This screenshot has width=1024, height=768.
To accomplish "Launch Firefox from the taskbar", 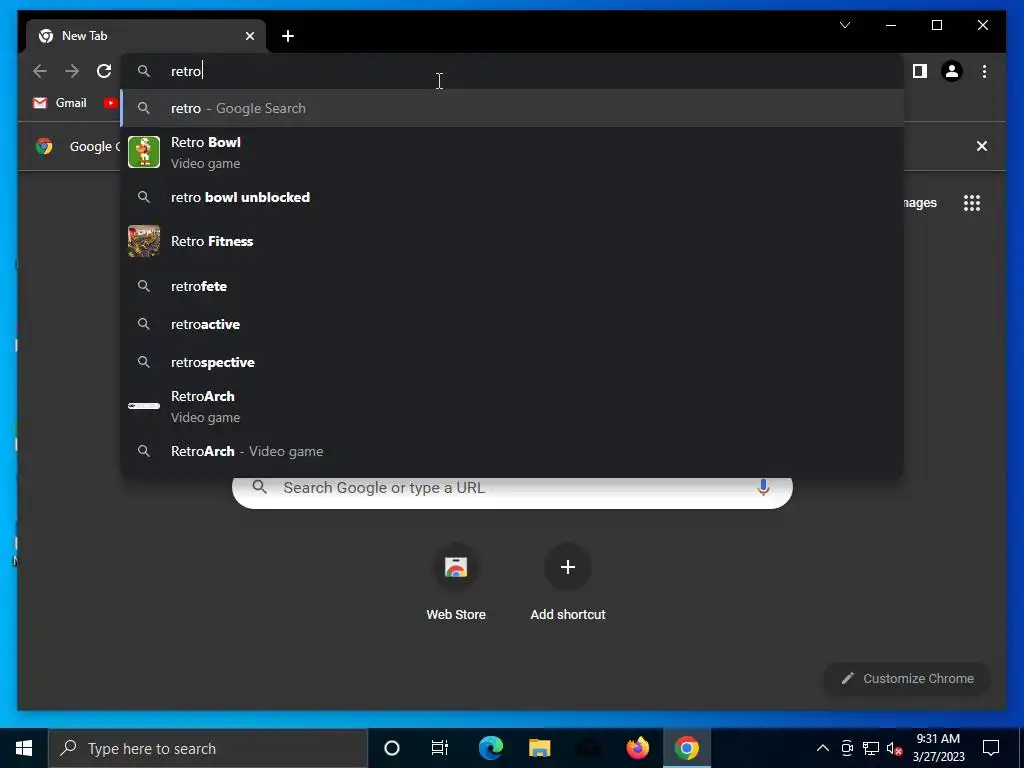I will pos(637,748).
